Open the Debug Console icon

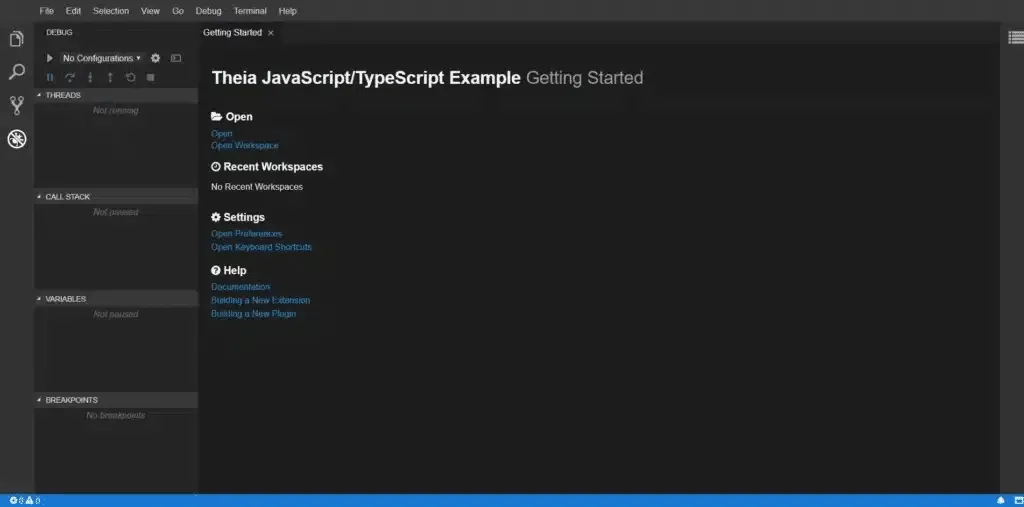tap(176, 58)
